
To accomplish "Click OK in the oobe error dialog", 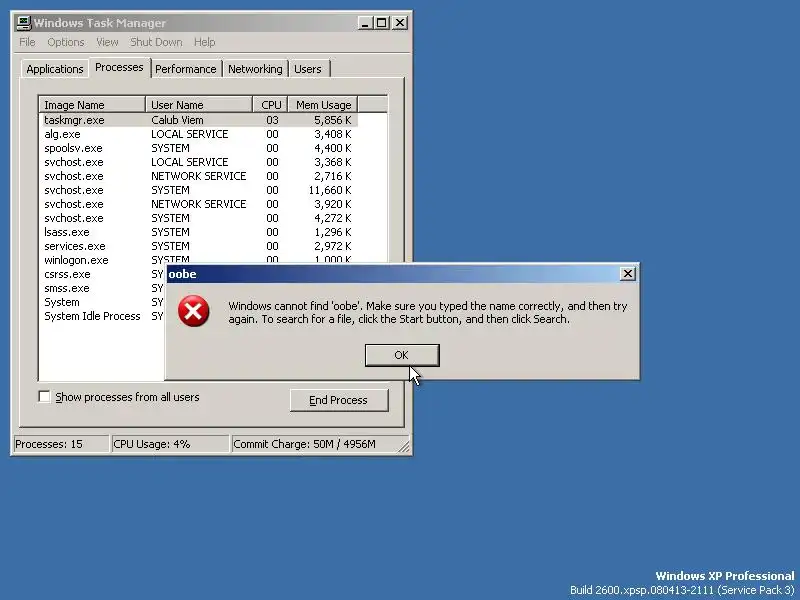I will pos(402,355).
